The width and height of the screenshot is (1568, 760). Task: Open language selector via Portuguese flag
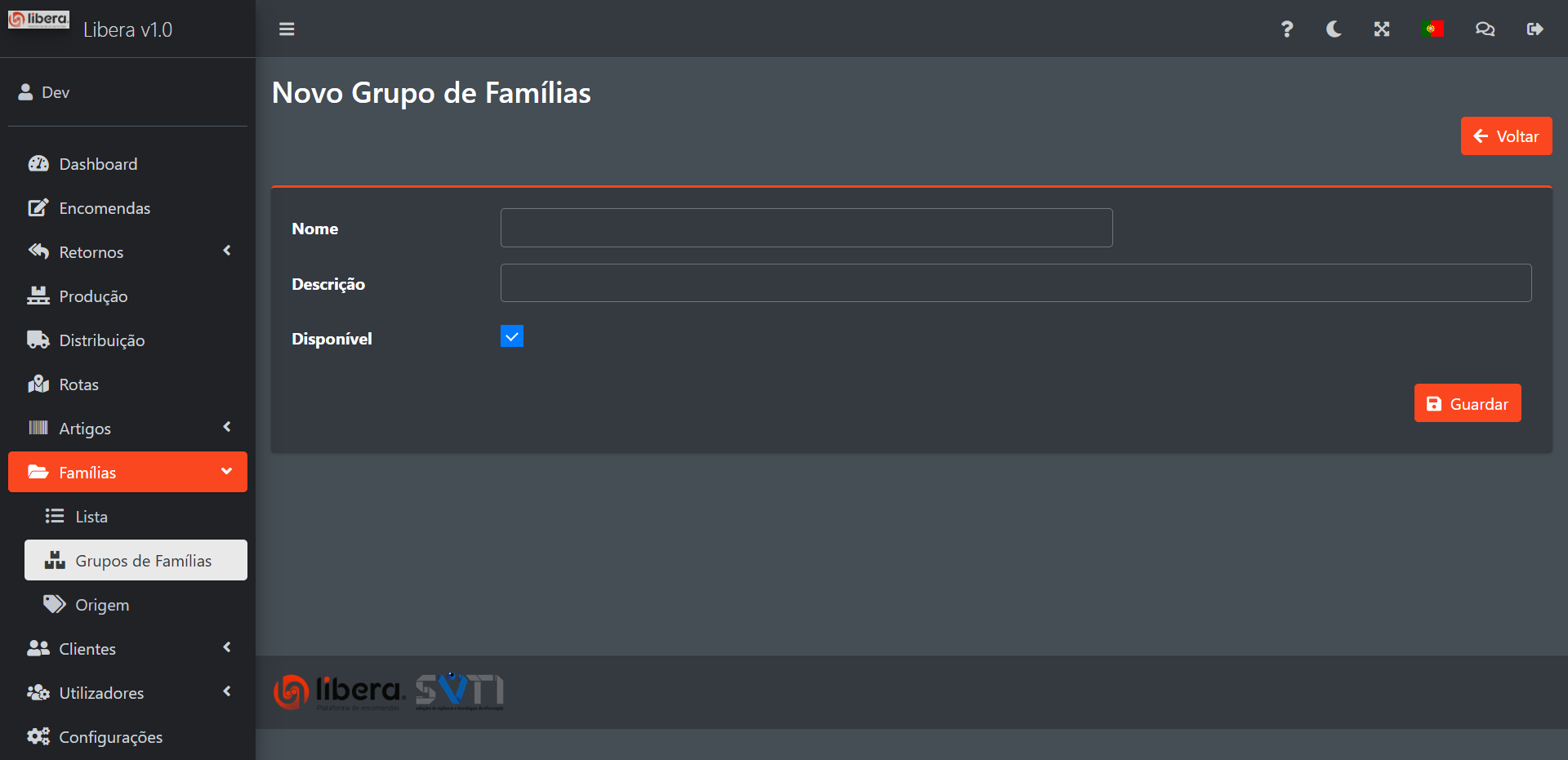pyautogui.click(x=1432, y=29)
